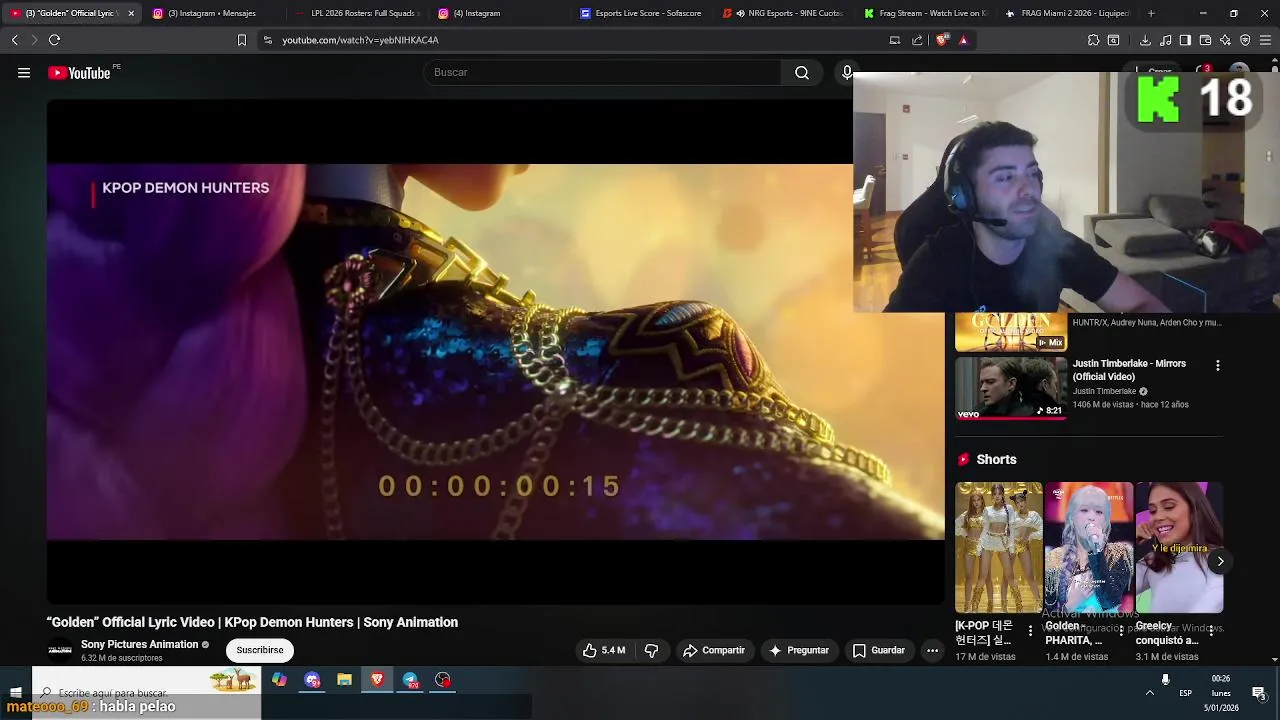
Task: Bookmark this page with the bookmark icon
Action: [x=241, y=40]
